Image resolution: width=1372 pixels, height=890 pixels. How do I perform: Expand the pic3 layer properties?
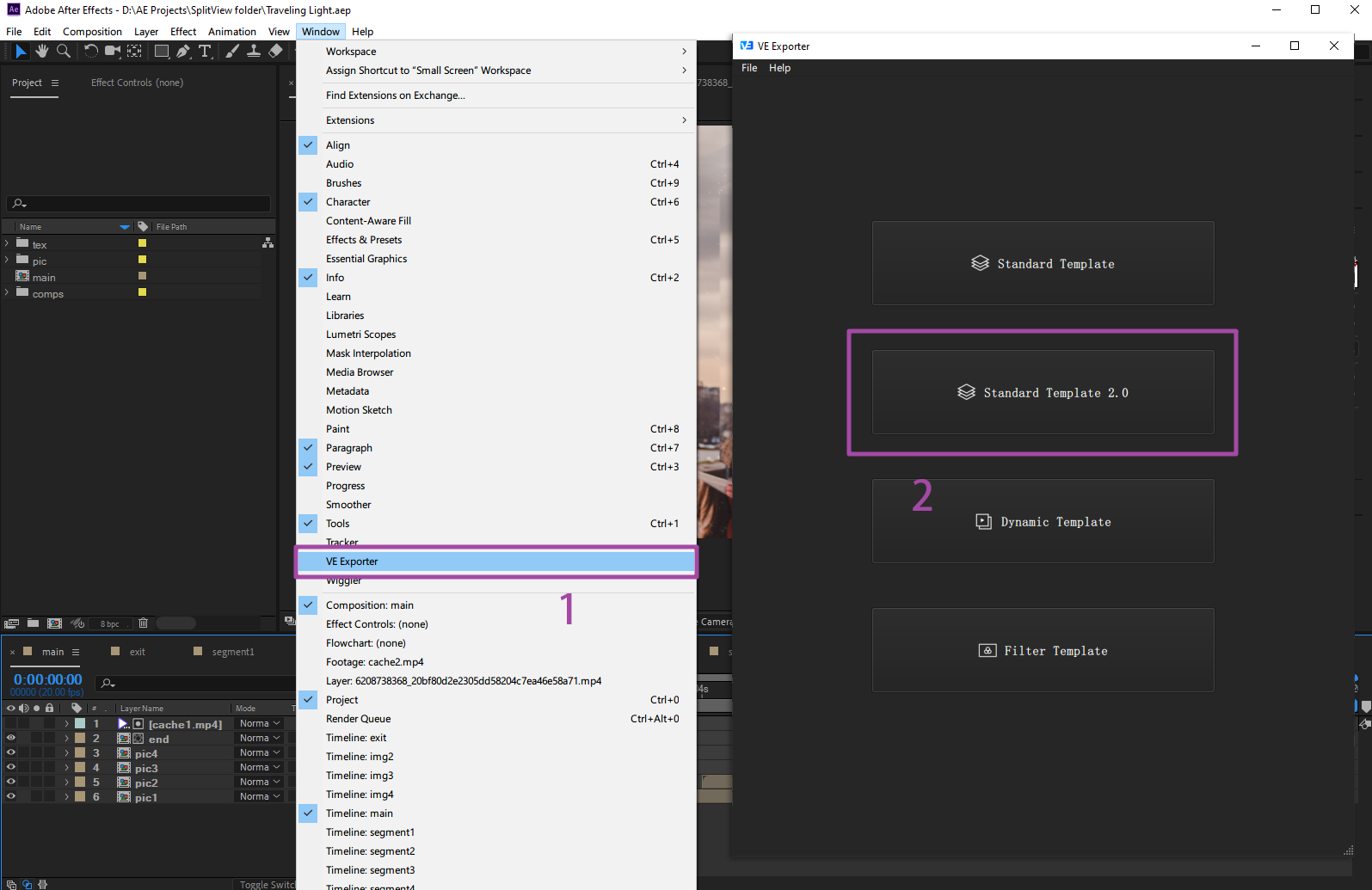tap(66, 768)
